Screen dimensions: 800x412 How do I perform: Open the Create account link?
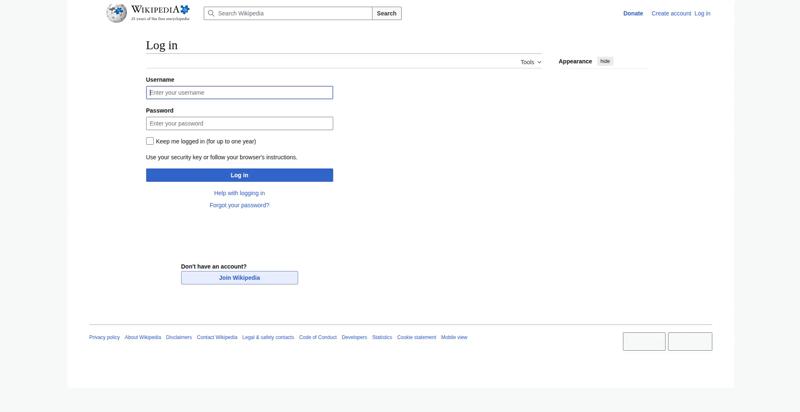[671, 14]
